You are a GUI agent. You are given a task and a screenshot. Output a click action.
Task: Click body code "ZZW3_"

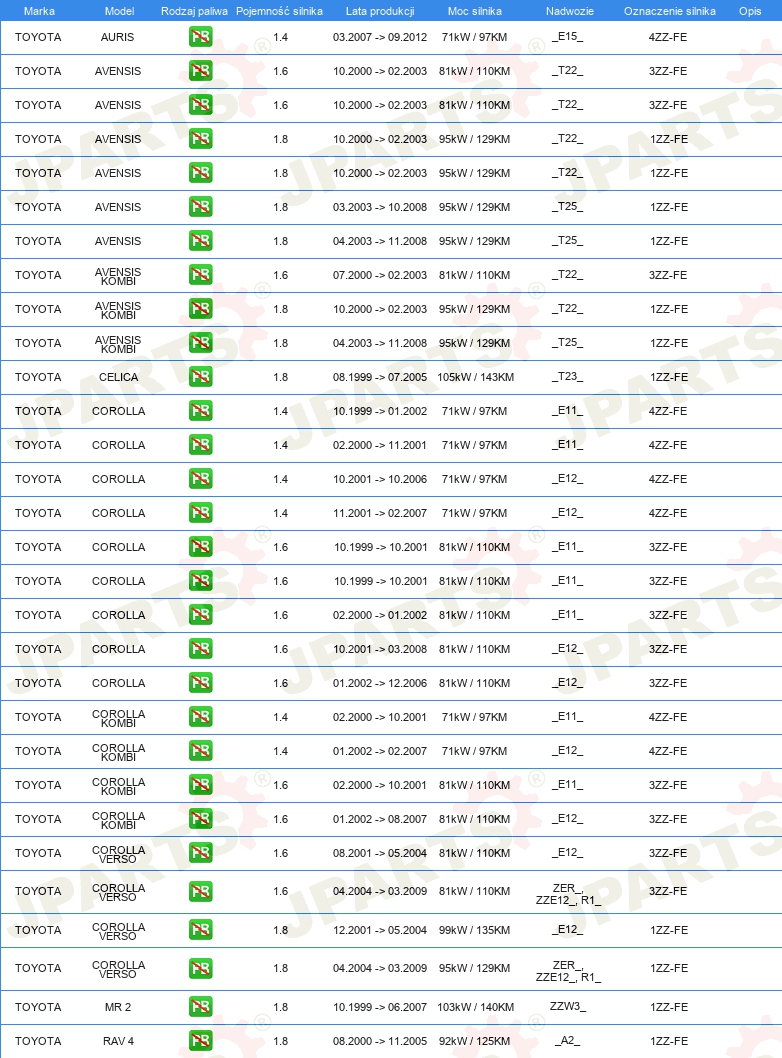pos(567,1007)
